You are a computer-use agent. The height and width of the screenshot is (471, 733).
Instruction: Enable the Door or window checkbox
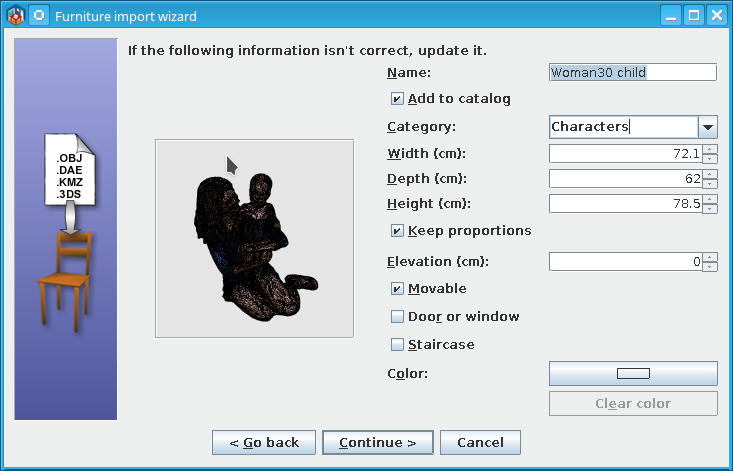[397, 317]
